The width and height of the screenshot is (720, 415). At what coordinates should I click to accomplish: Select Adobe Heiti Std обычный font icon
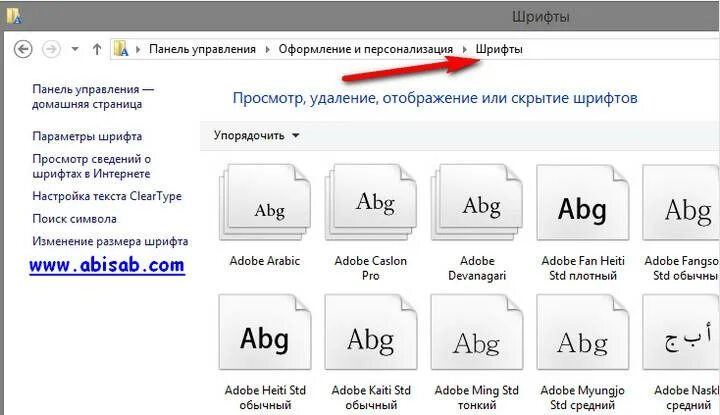click(265, 332)
